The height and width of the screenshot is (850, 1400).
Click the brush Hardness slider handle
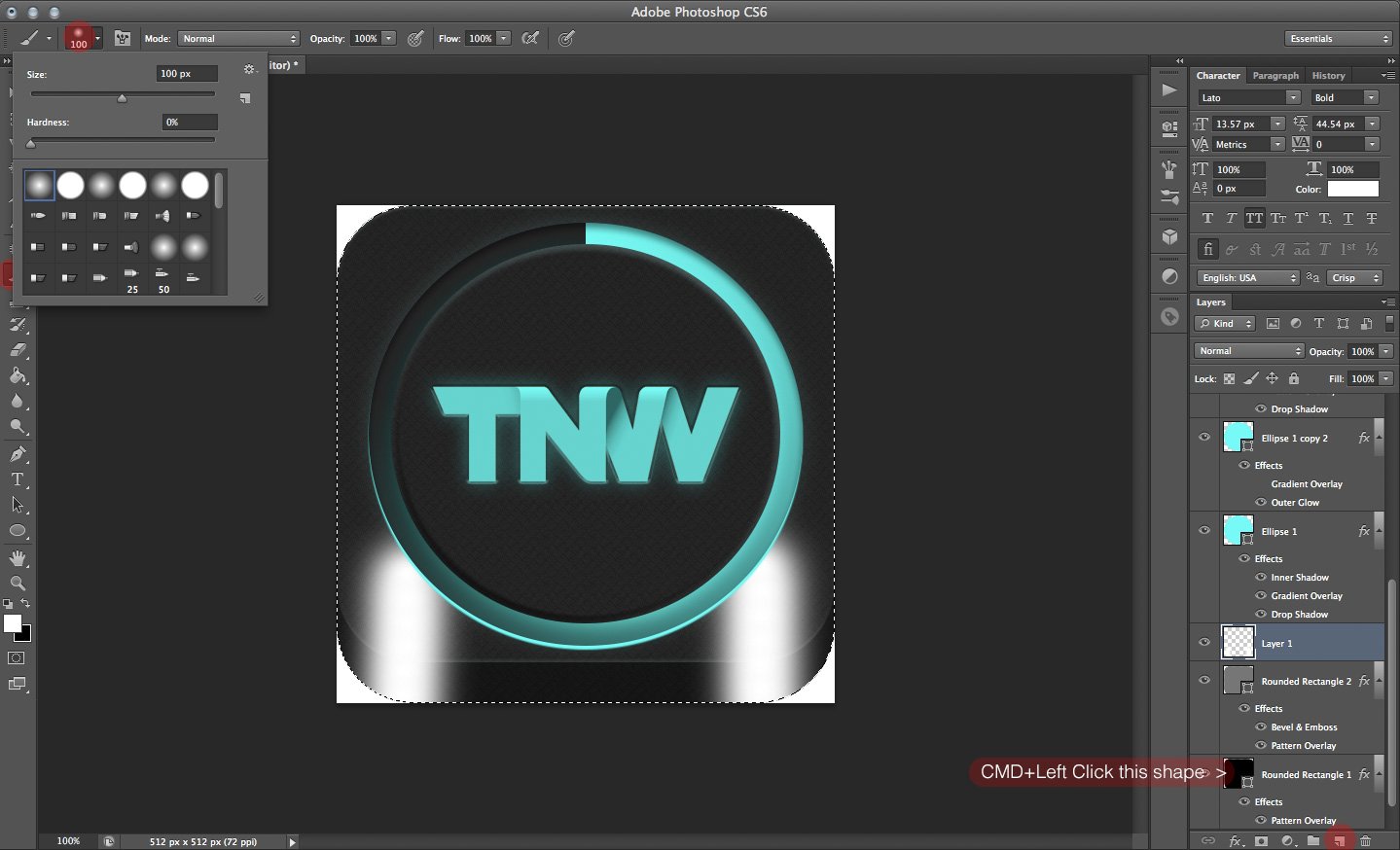(x=31, y=144)
